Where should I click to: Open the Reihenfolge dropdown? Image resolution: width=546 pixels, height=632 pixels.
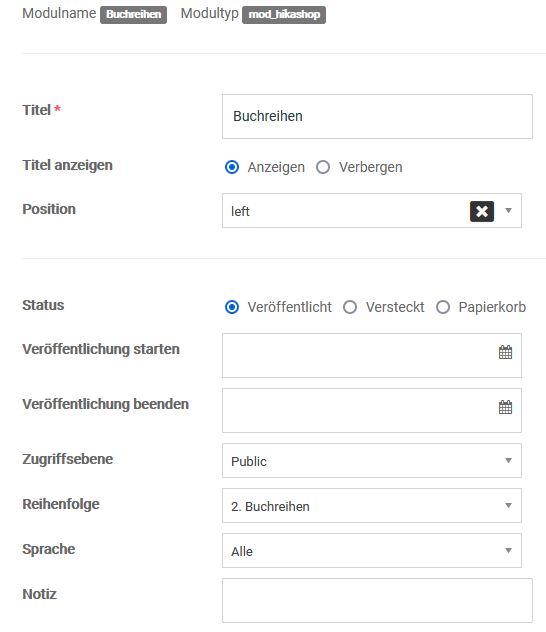coord(372,506)
